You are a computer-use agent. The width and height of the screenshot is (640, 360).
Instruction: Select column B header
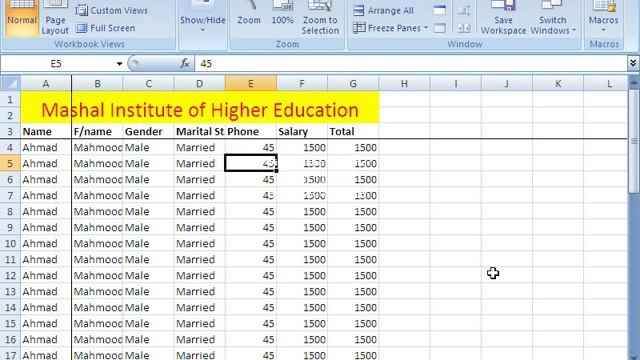click(x=97, y=84)
